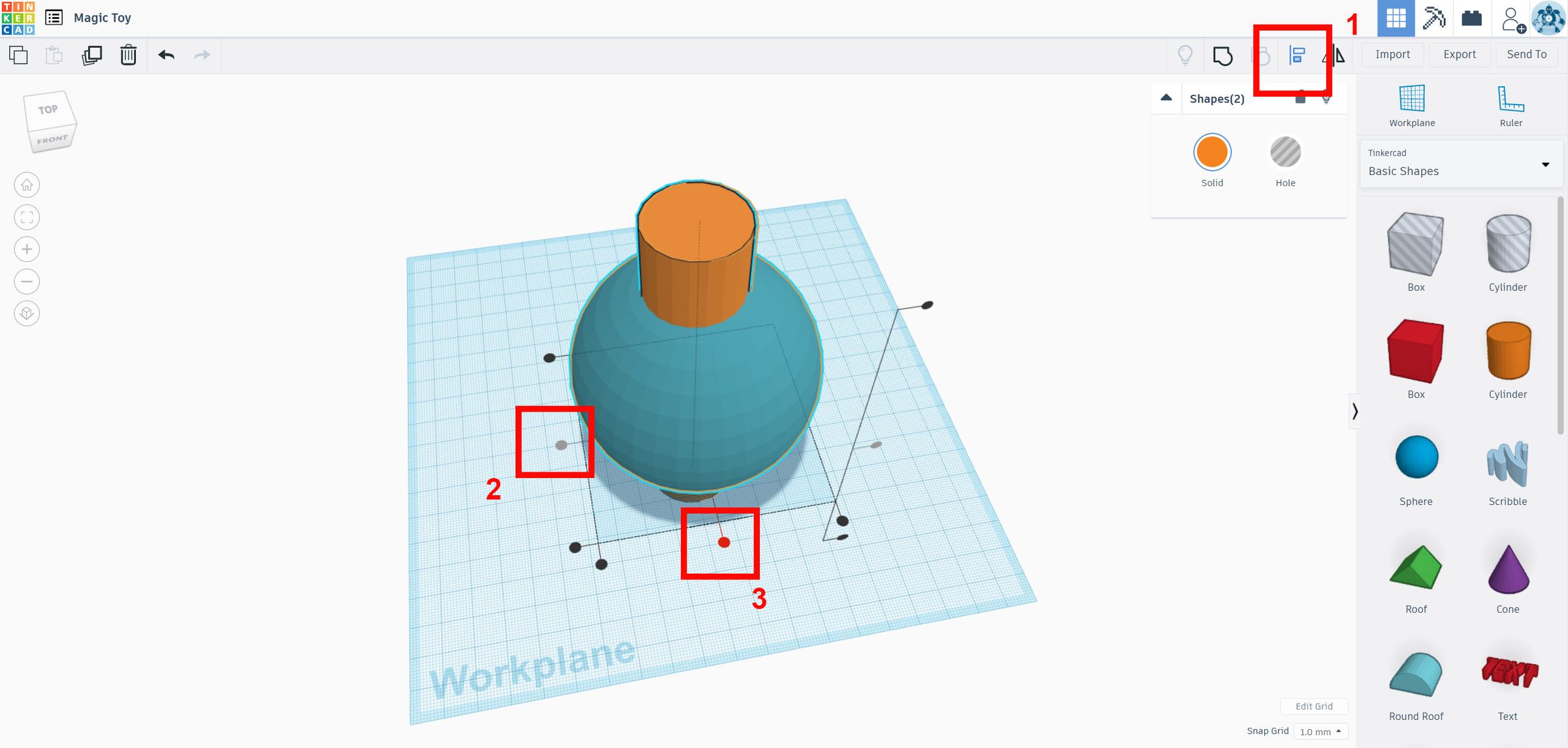Viewport: 1568px width, 748px height.
Task: Click the Home view icon
Action: point(27,185)
